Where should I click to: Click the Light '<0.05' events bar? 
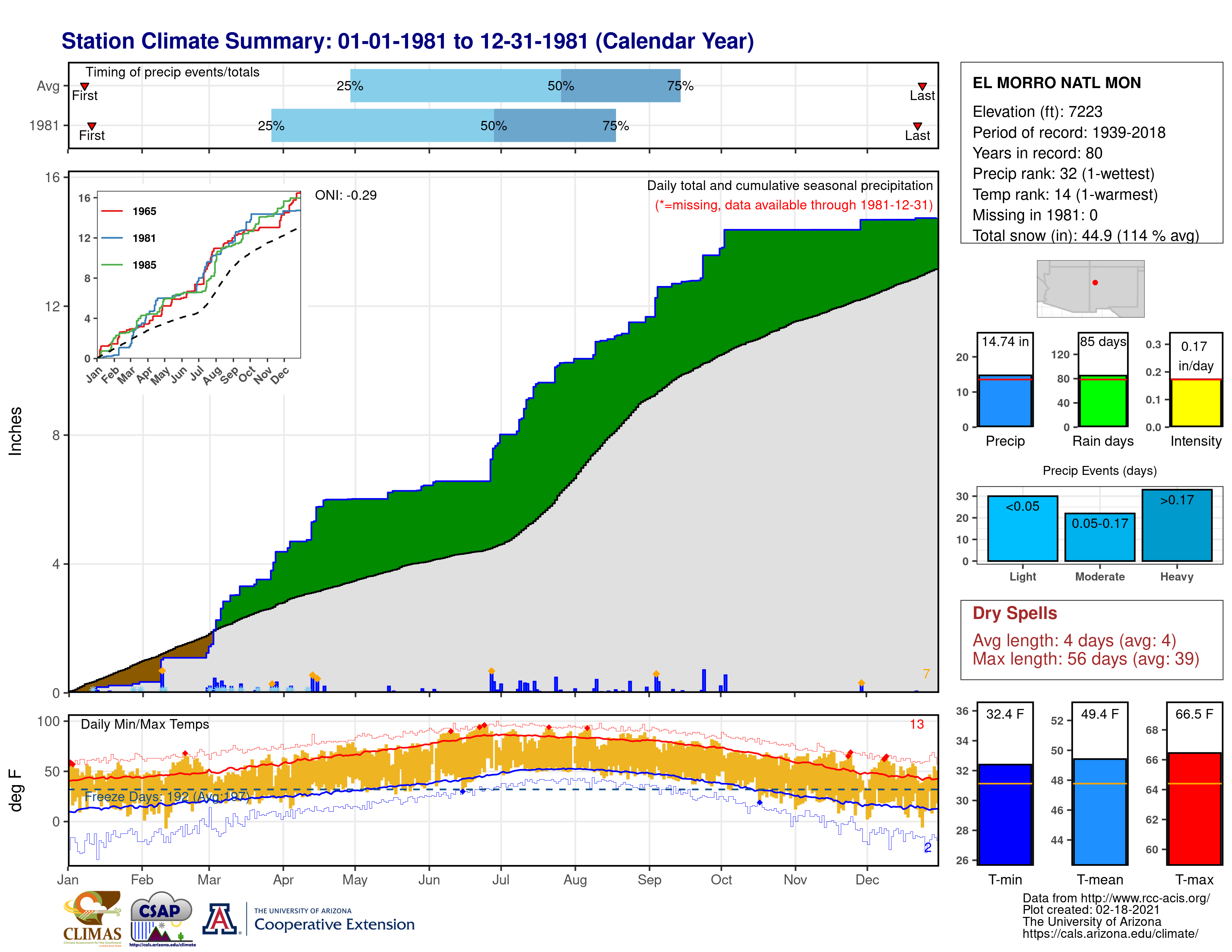1022,528
